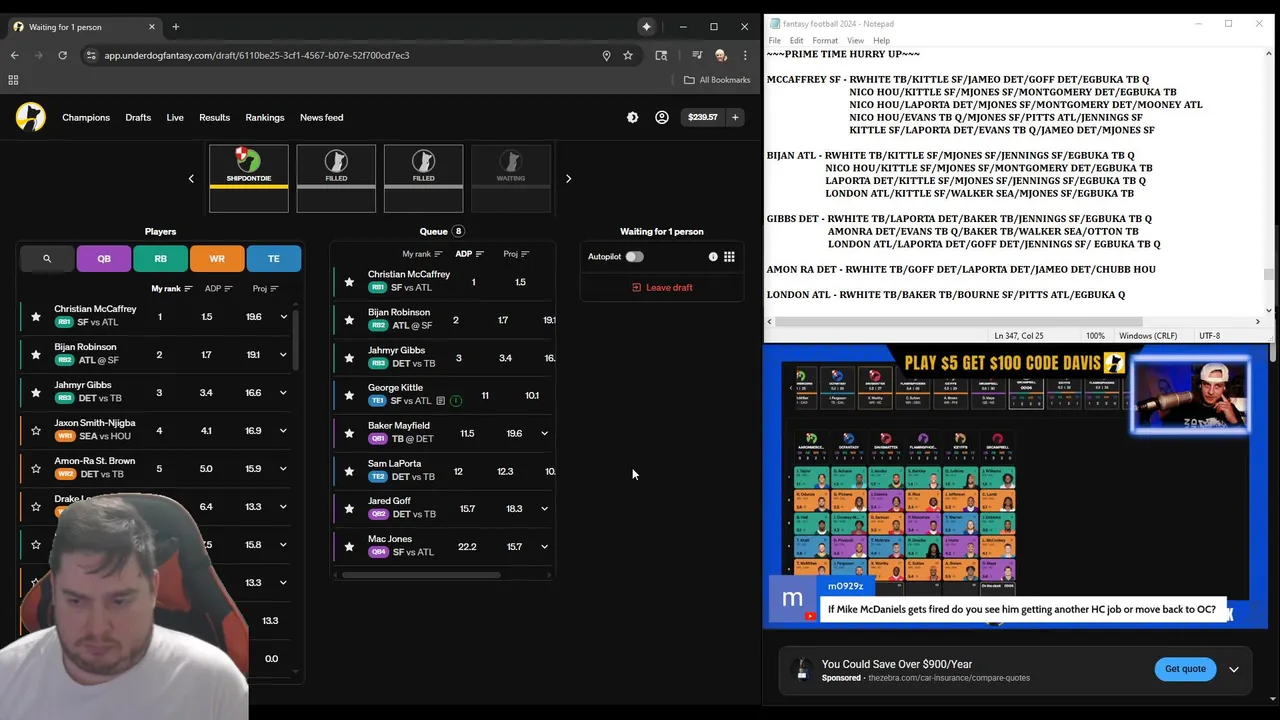1280x720 pixels.
Task: Unstar Sam LaPorta in the queue
Action: [349, 471]
